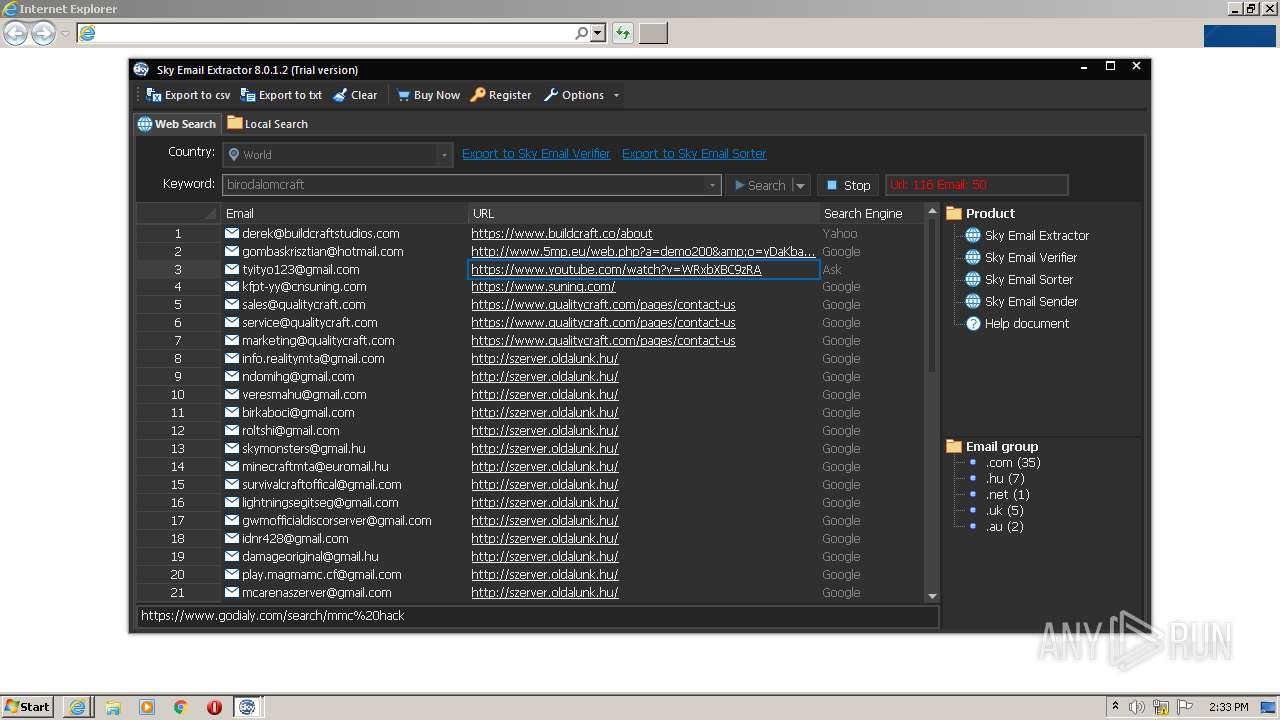Click the envelope icon beside info.realitymta@gmail.com

pyautogui.click(x=232, y=358)
